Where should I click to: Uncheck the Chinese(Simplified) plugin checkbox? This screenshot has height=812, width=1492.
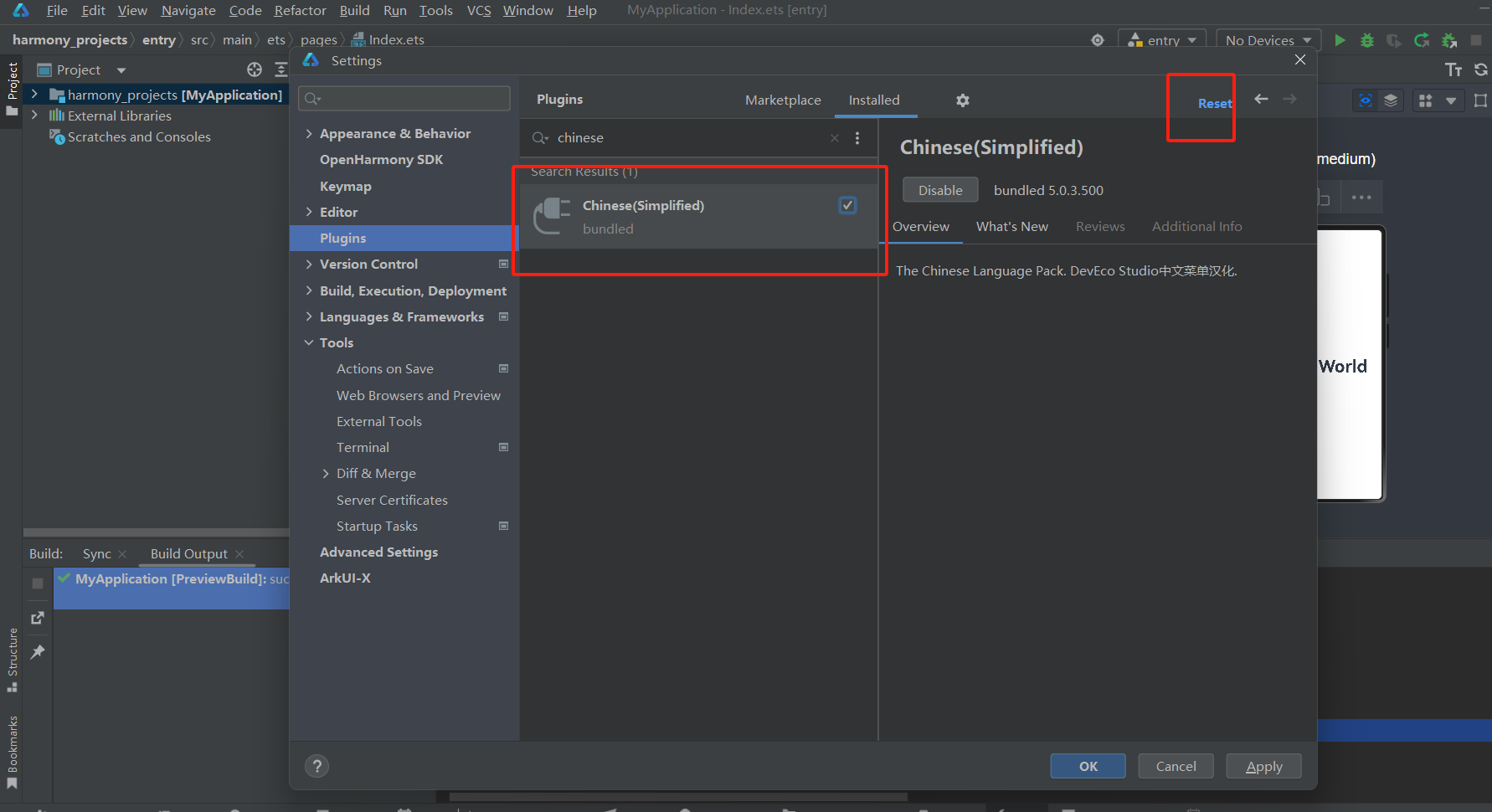pyautogui.click(x=847, y=204)
